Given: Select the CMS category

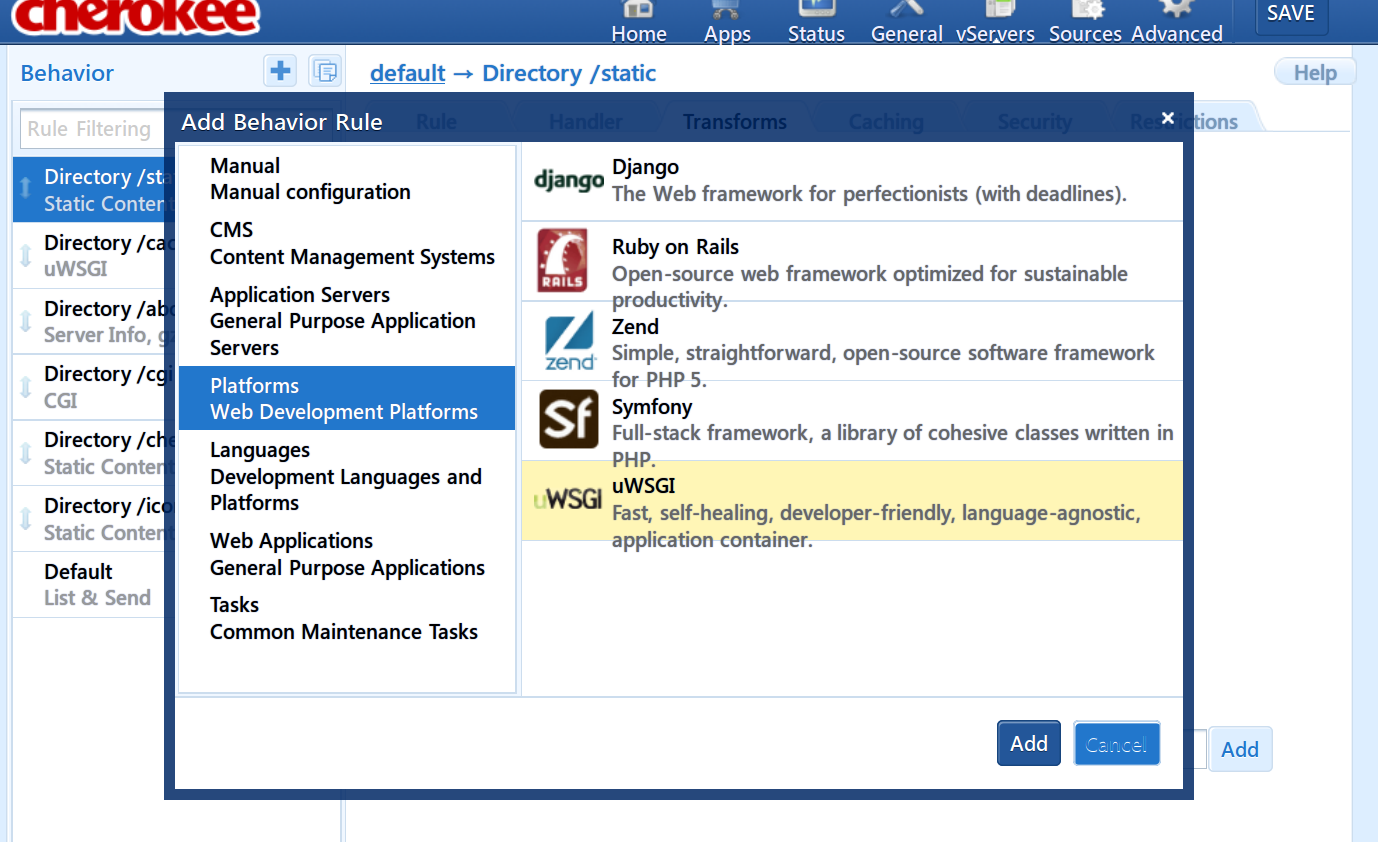Looking at the screenshot, I should (347, 243).
